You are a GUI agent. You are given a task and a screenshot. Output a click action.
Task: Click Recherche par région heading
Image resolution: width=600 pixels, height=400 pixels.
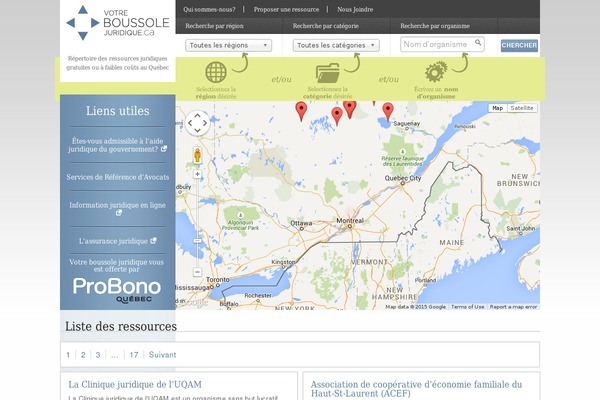(x=214, y=26)
